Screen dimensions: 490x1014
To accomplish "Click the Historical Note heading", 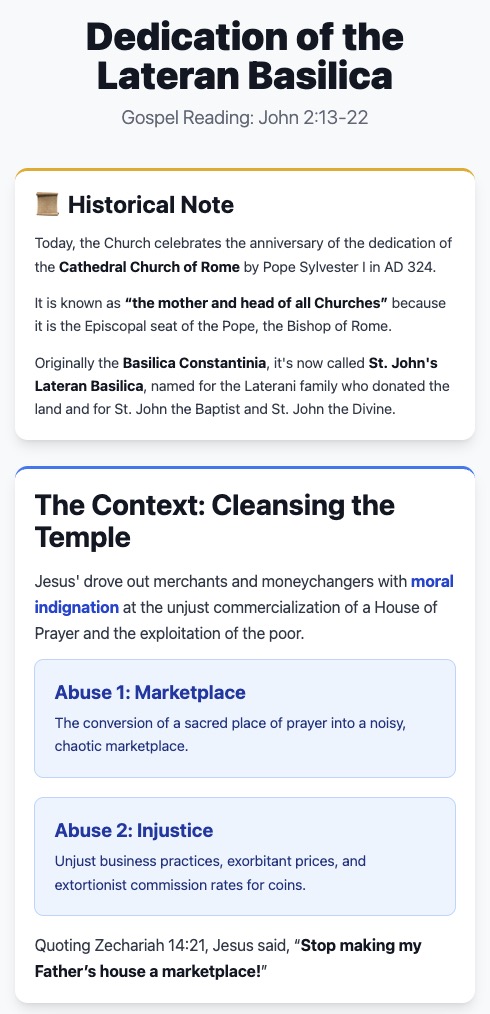I will [x=151, y=204].
